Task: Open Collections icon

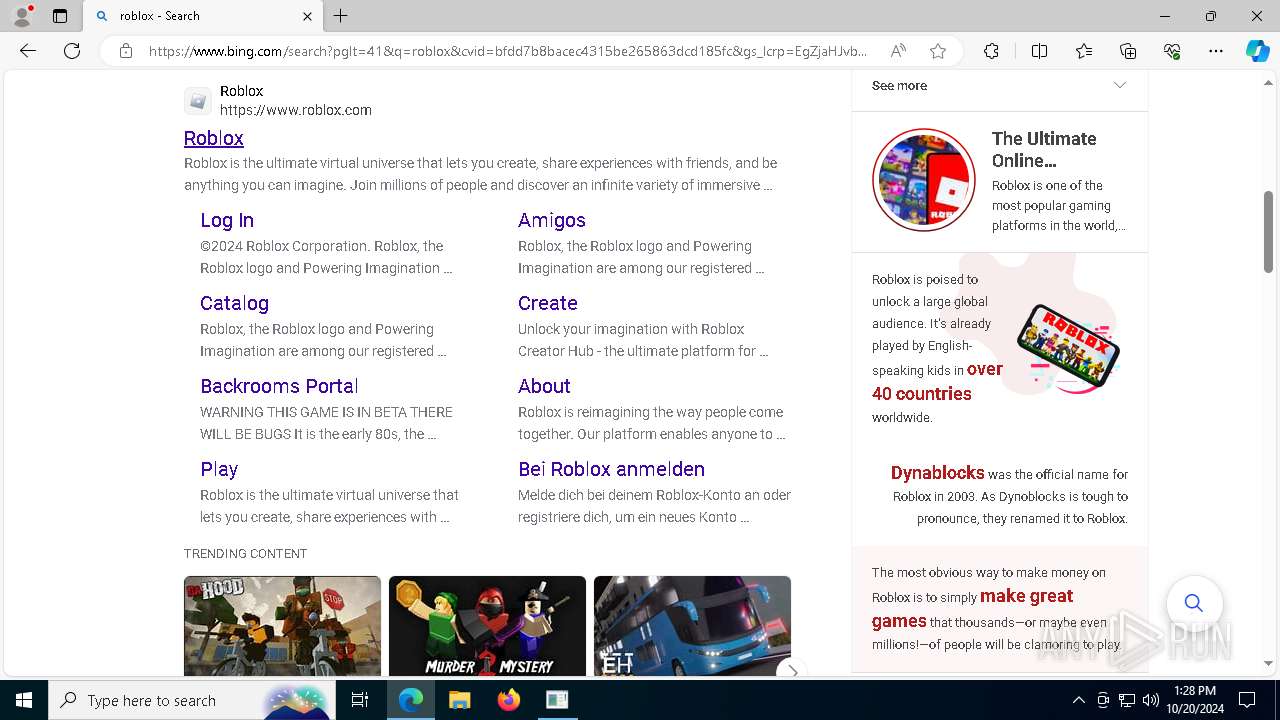Action: 1128,51
